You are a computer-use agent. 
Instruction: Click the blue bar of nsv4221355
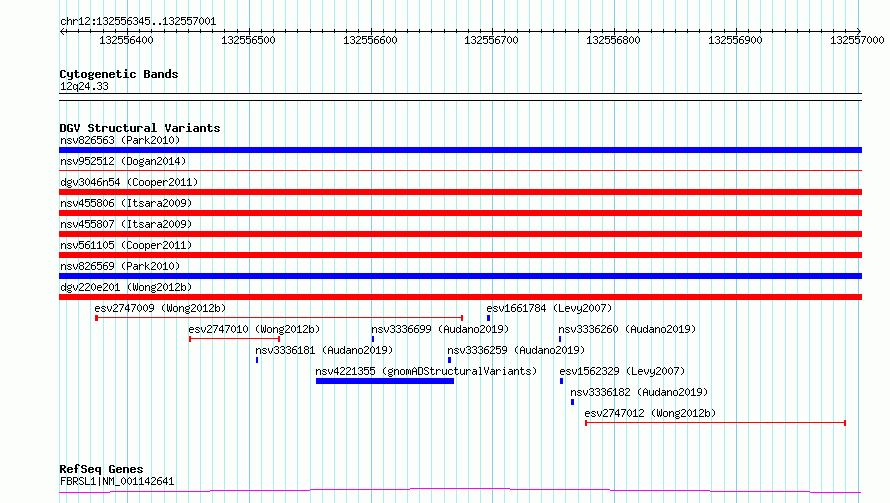(x=385, y=381)
